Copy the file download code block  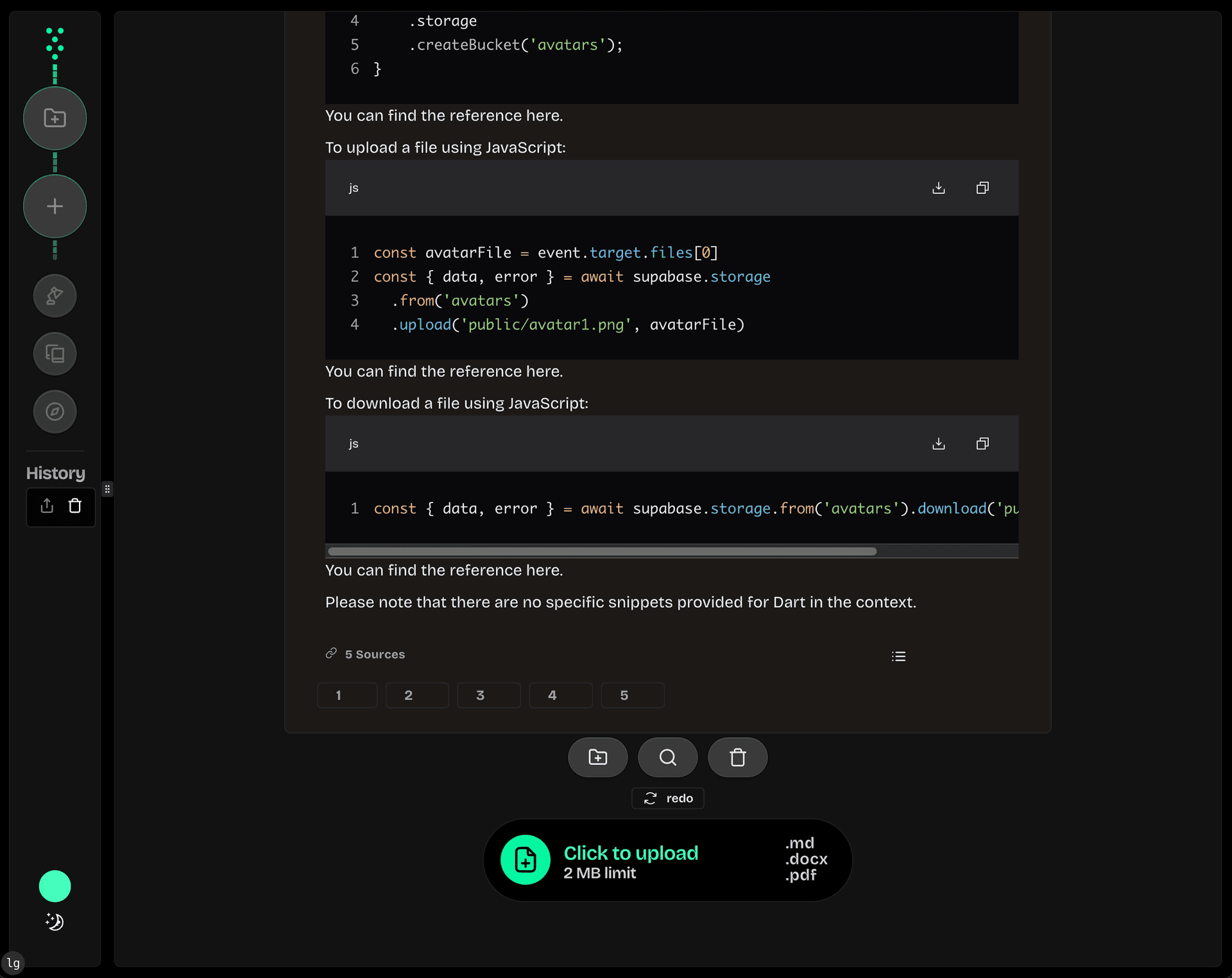coord(982,443)
